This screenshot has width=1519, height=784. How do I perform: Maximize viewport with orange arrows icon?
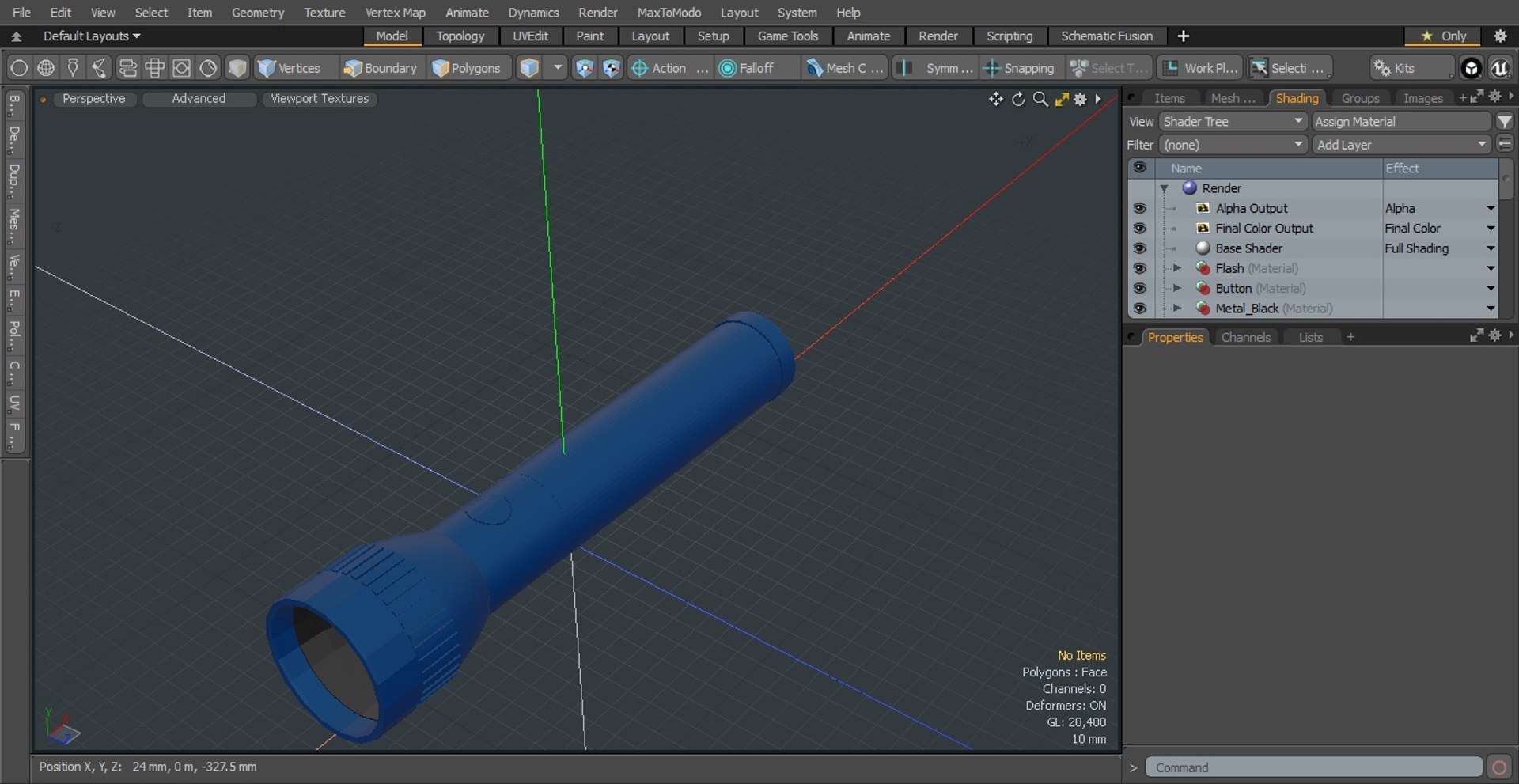[1062, 99]
